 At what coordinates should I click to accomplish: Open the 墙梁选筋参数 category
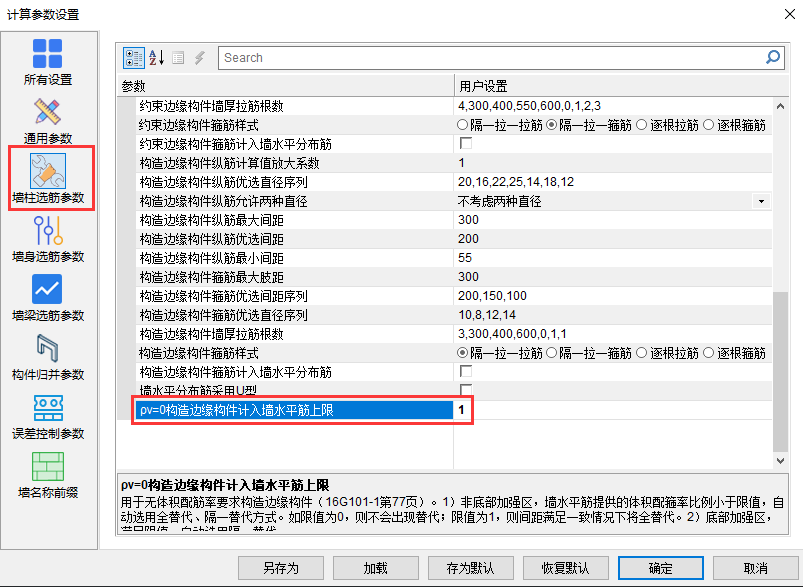(48, 298)
